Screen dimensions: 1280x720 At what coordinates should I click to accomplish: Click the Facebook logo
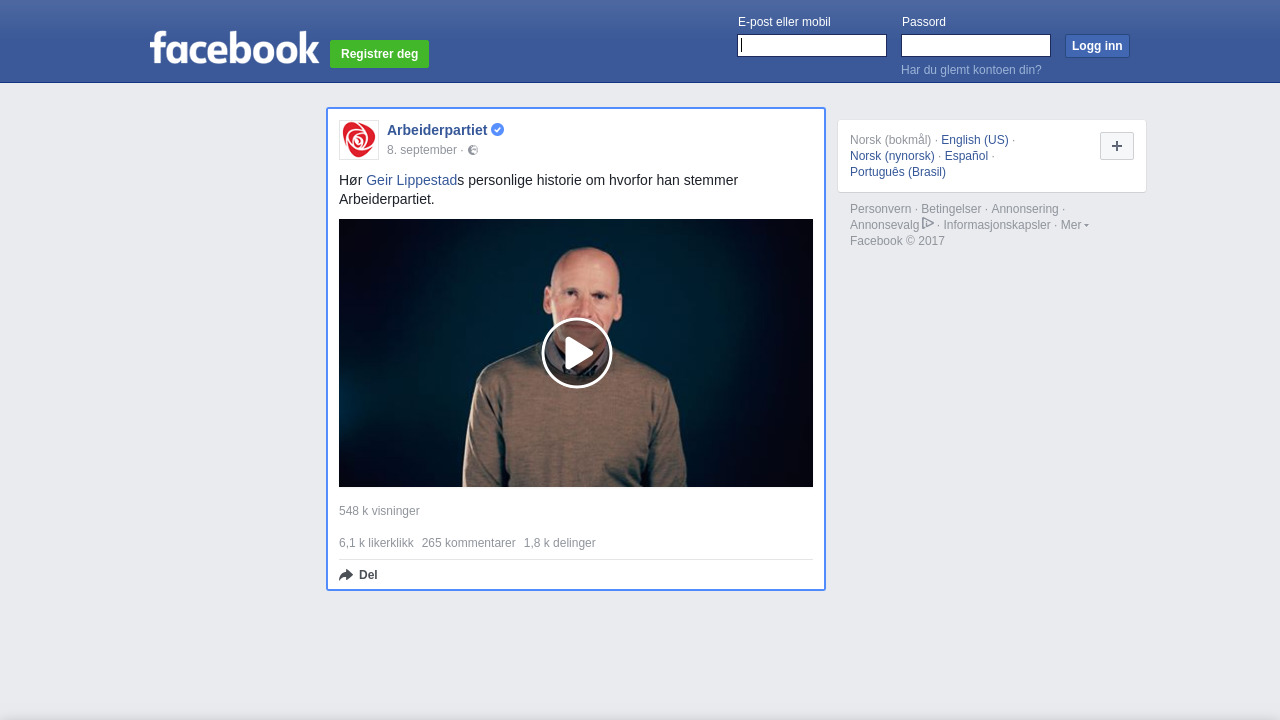[235, 47]
